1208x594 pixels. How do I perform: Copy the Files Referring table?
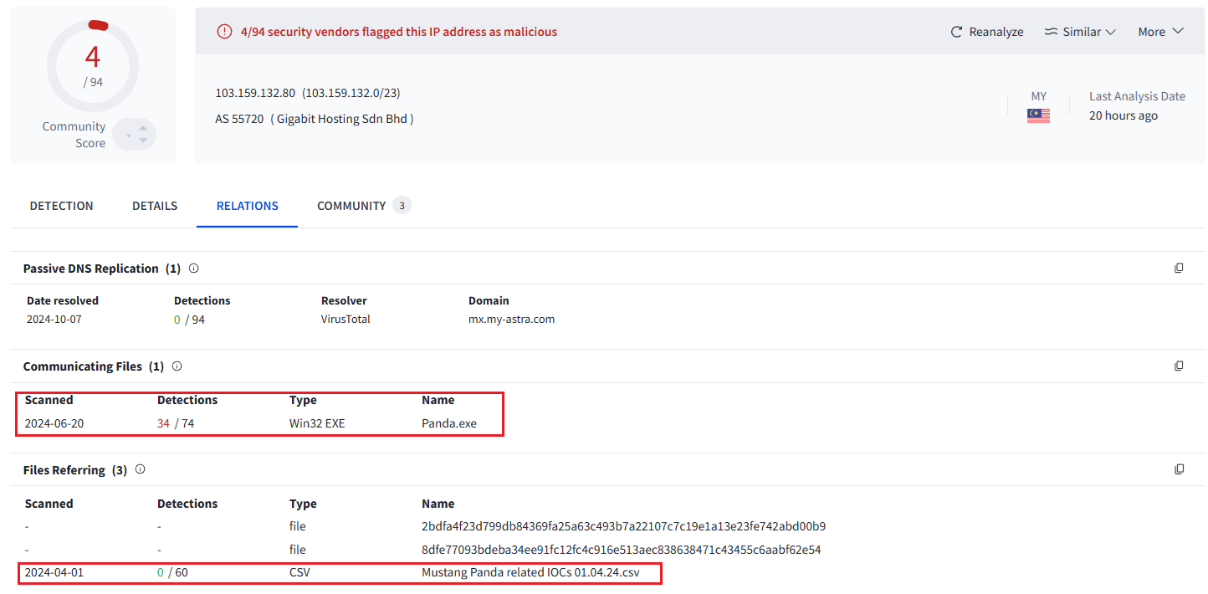pos(1179,469)
